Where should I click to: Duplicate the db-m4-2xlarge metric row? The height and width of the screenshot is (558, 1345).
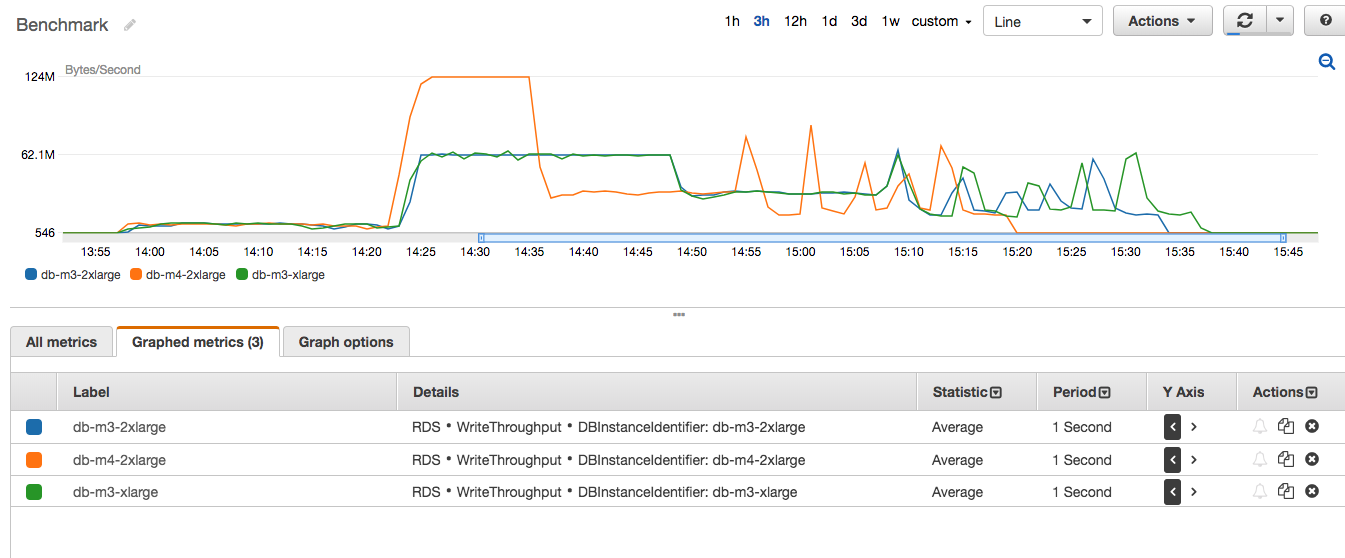point(1286,460)
